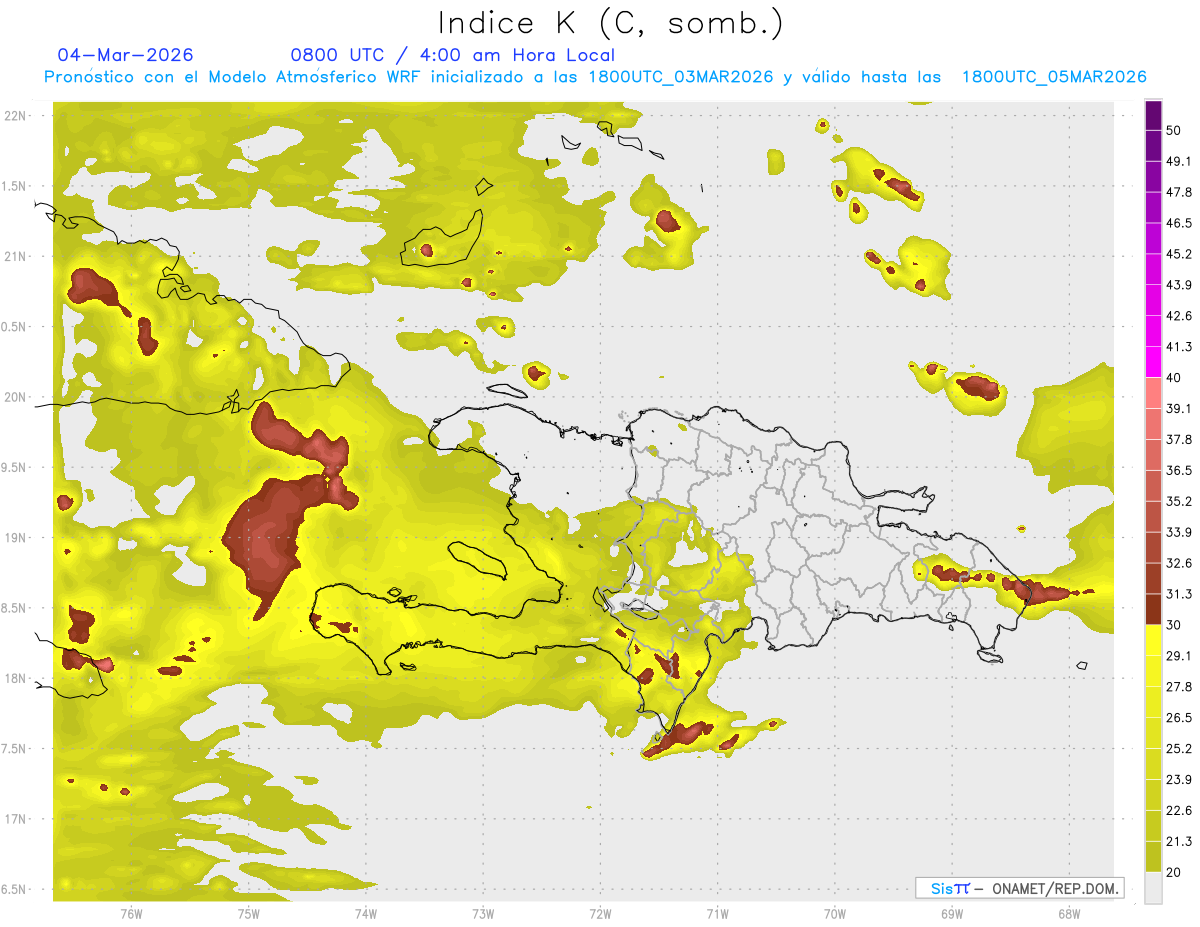Click the colorbar value '46.5'

point(1179,223)
